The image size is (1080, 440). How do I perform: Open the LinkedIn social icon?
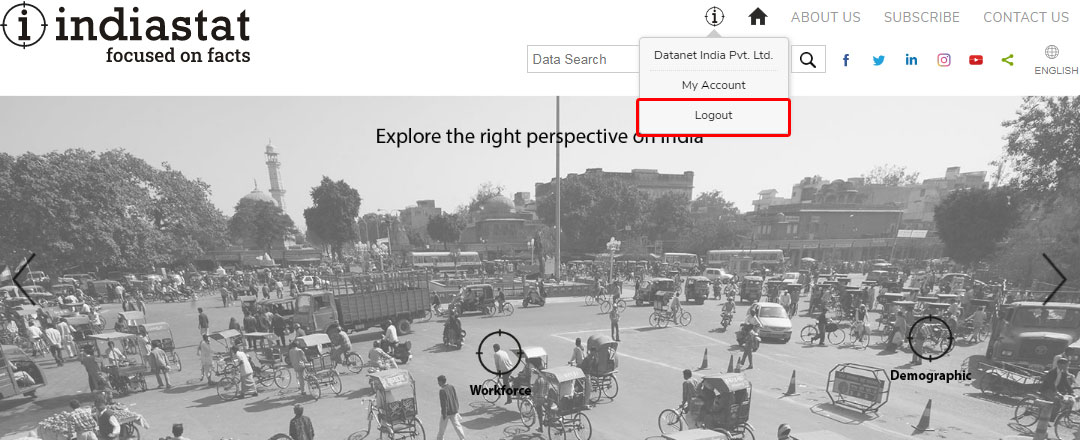point(911,60)
